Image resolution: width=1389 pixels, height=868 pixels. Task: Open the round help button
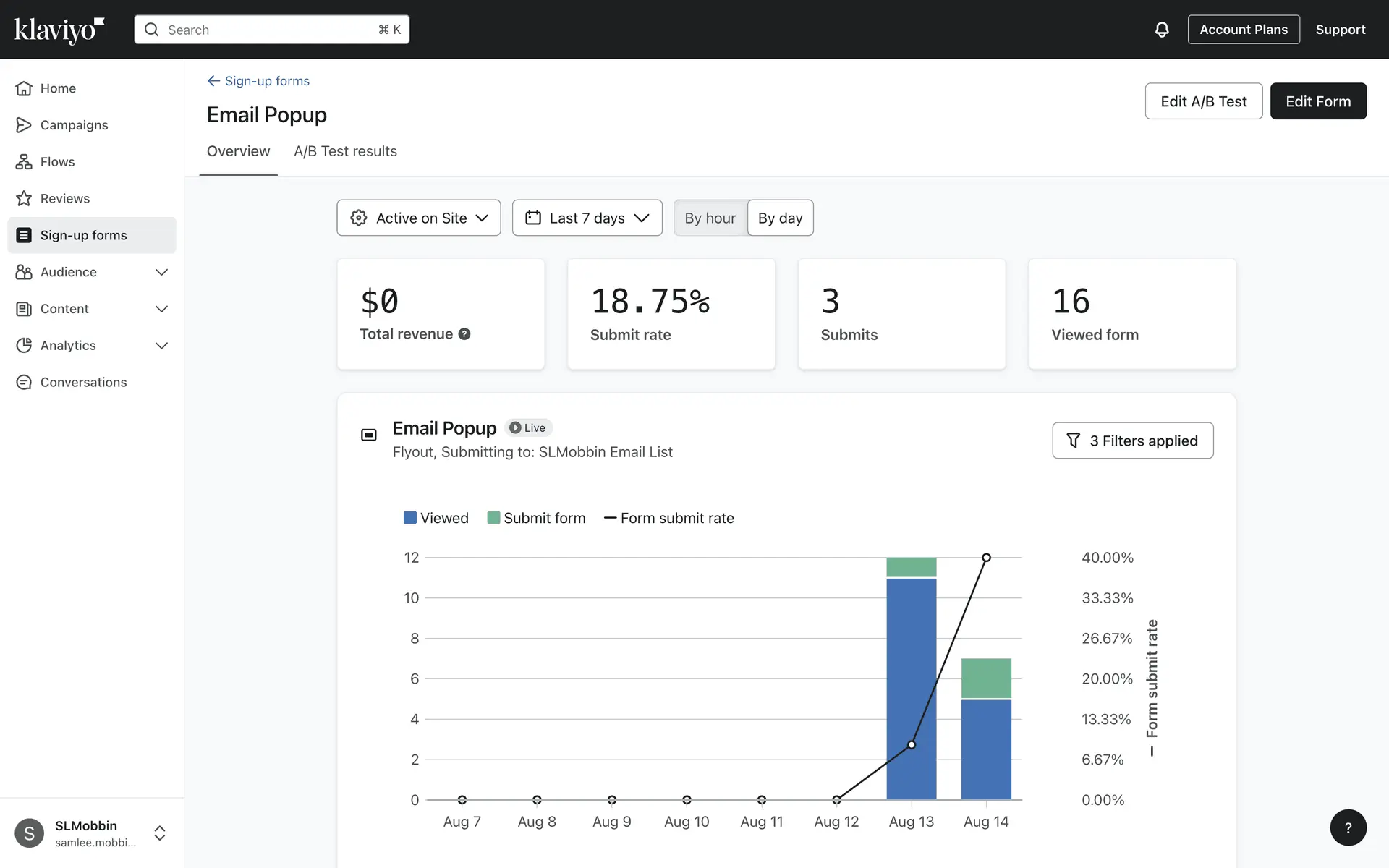coord(1348,827)
